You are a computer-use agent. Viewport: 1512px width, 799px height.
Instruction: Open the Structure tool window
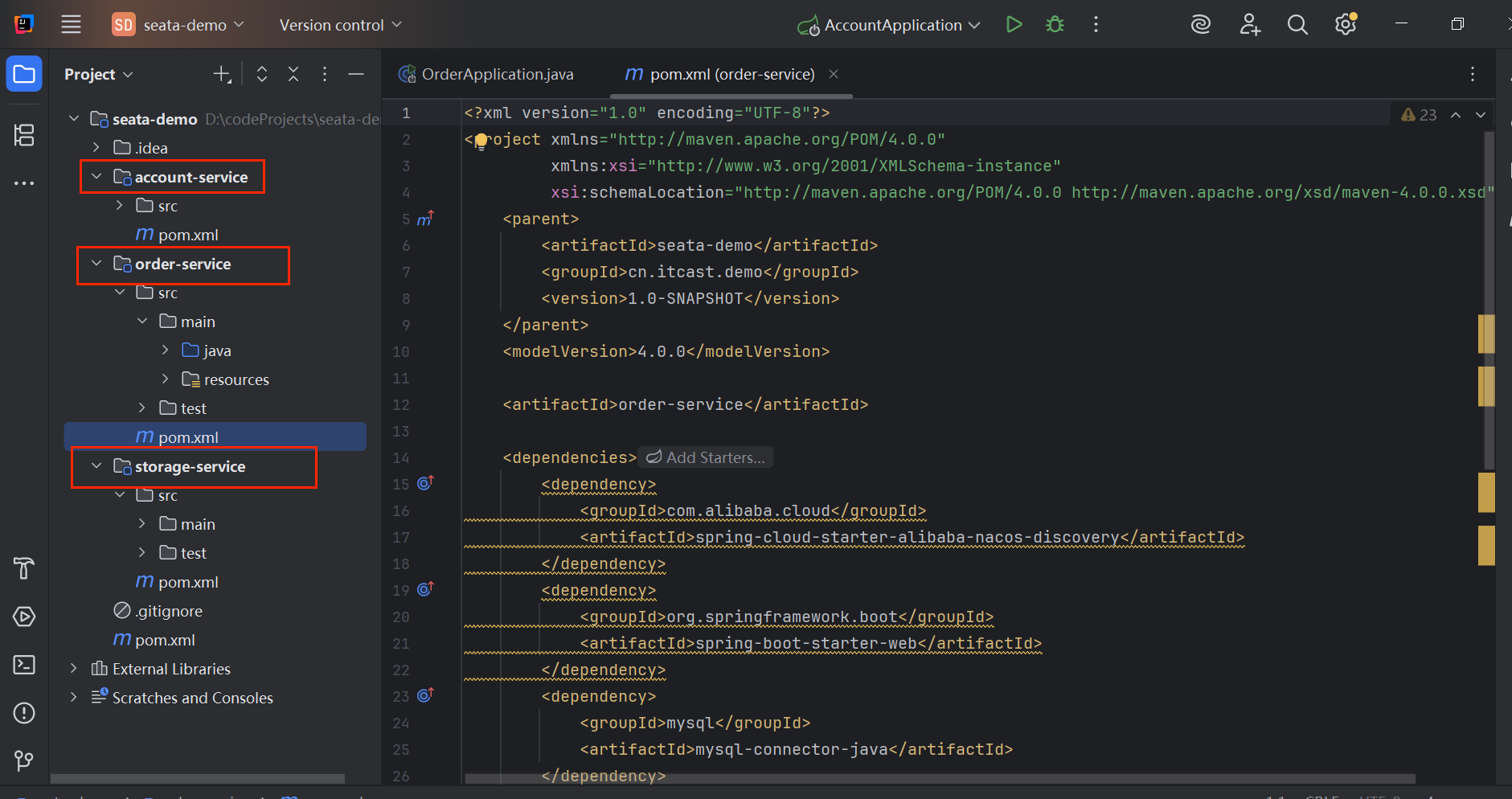point(24,135)
